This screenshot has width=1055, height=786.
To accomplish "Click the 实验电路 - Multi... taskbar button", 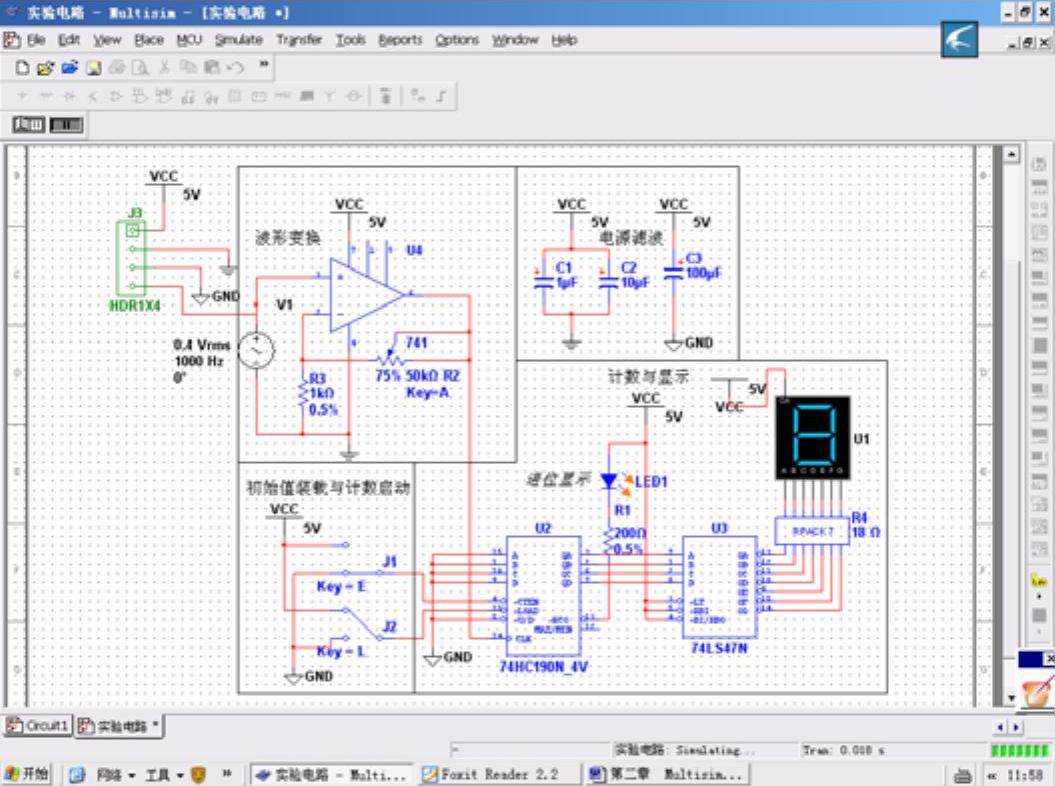I will (332, 775).
